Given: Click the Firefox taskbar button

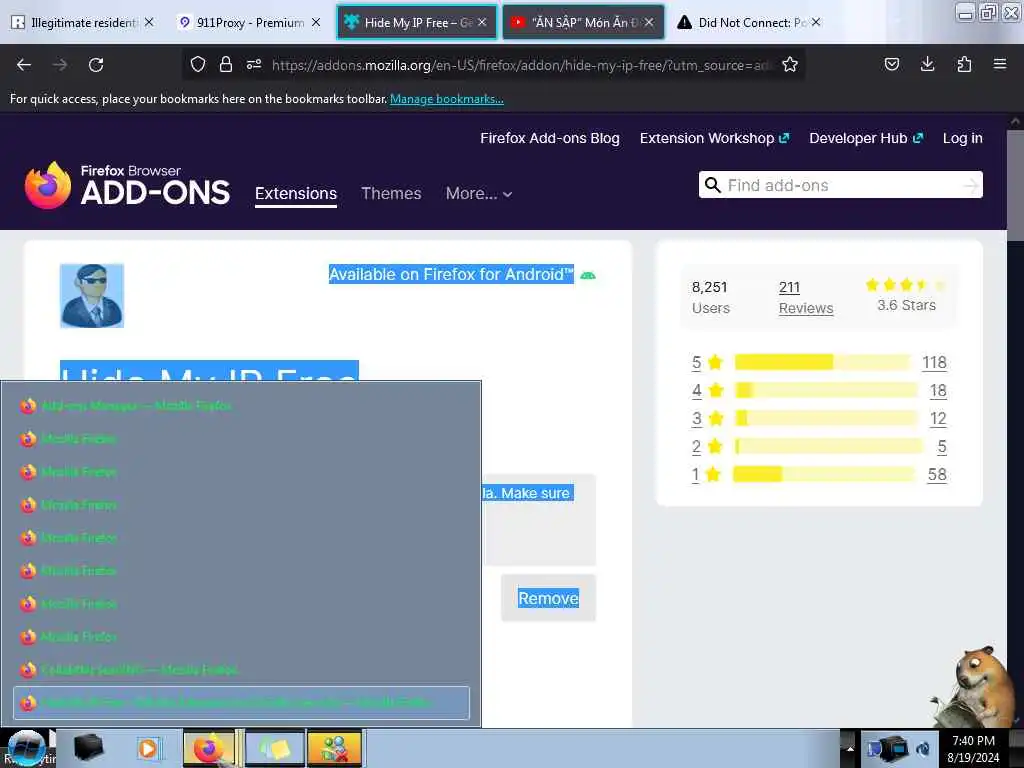Looking at the screenshot, I should pos(209,748).
